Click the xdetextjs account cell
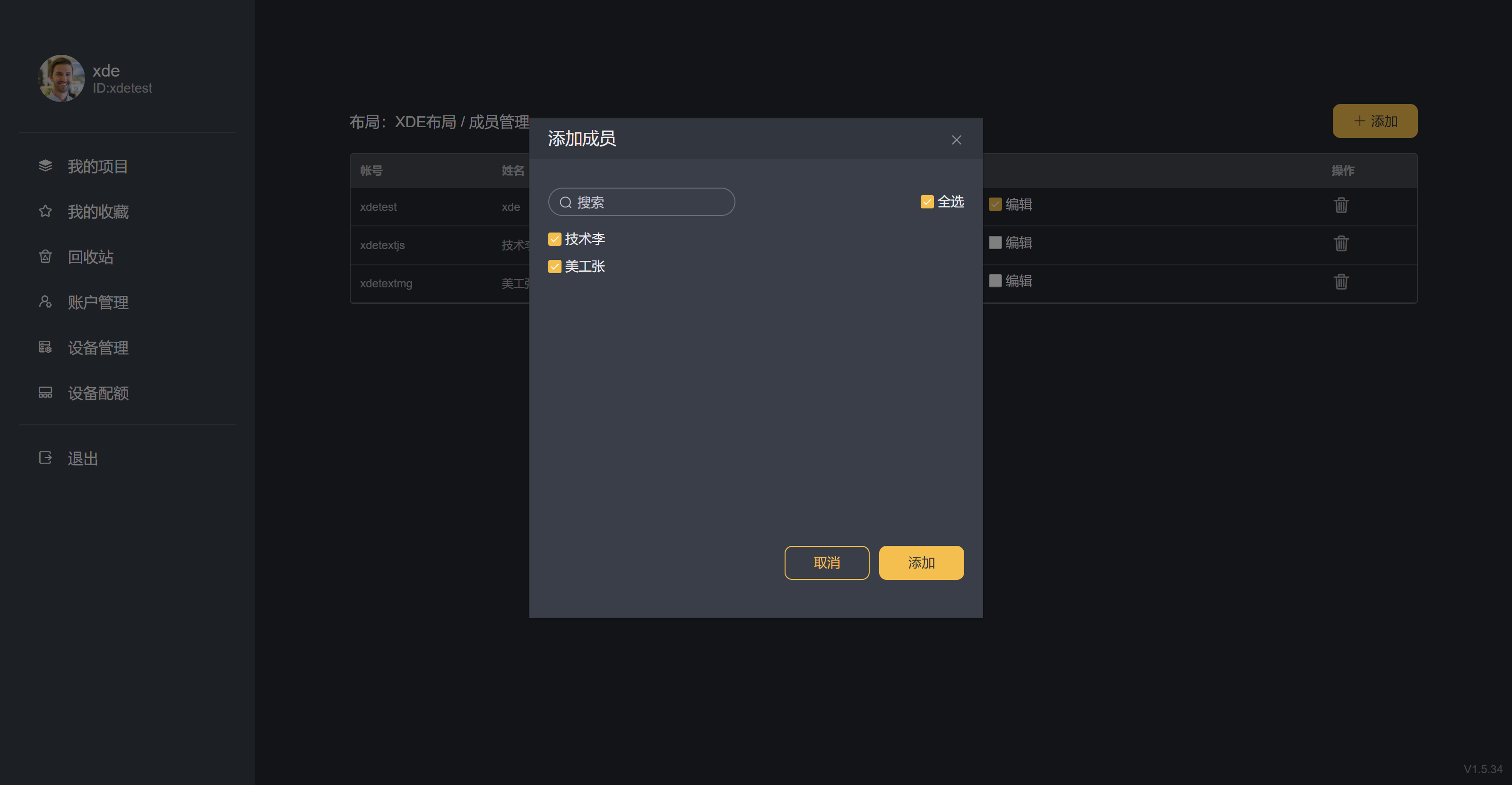The height and width of the screenshot is (785, 1512). pyautogui.click(x=382, y=245)
